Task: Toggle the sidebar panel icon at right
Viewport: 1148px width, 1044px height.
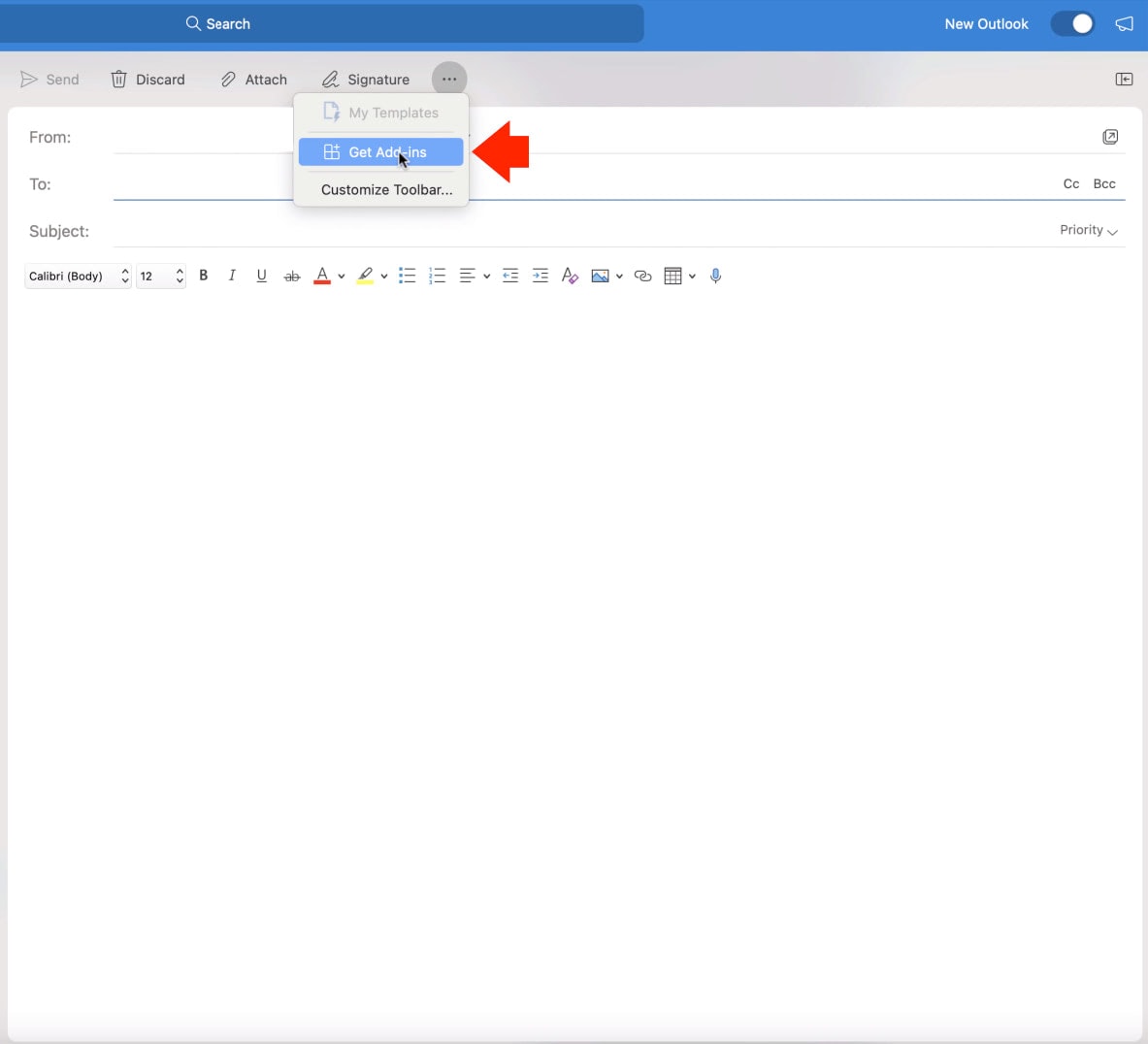Action: 1124,79
